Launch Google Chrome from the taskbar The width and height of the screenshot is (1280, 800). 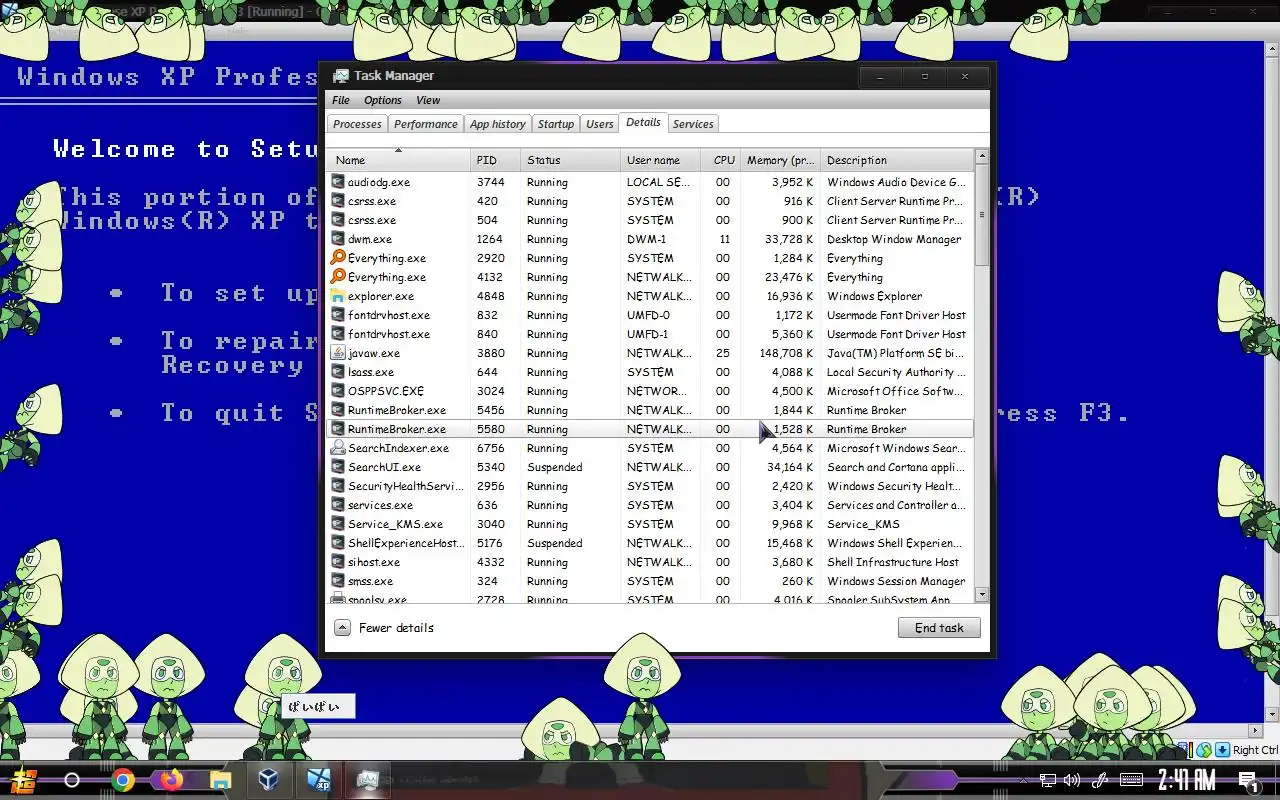[x=123, y=780]
